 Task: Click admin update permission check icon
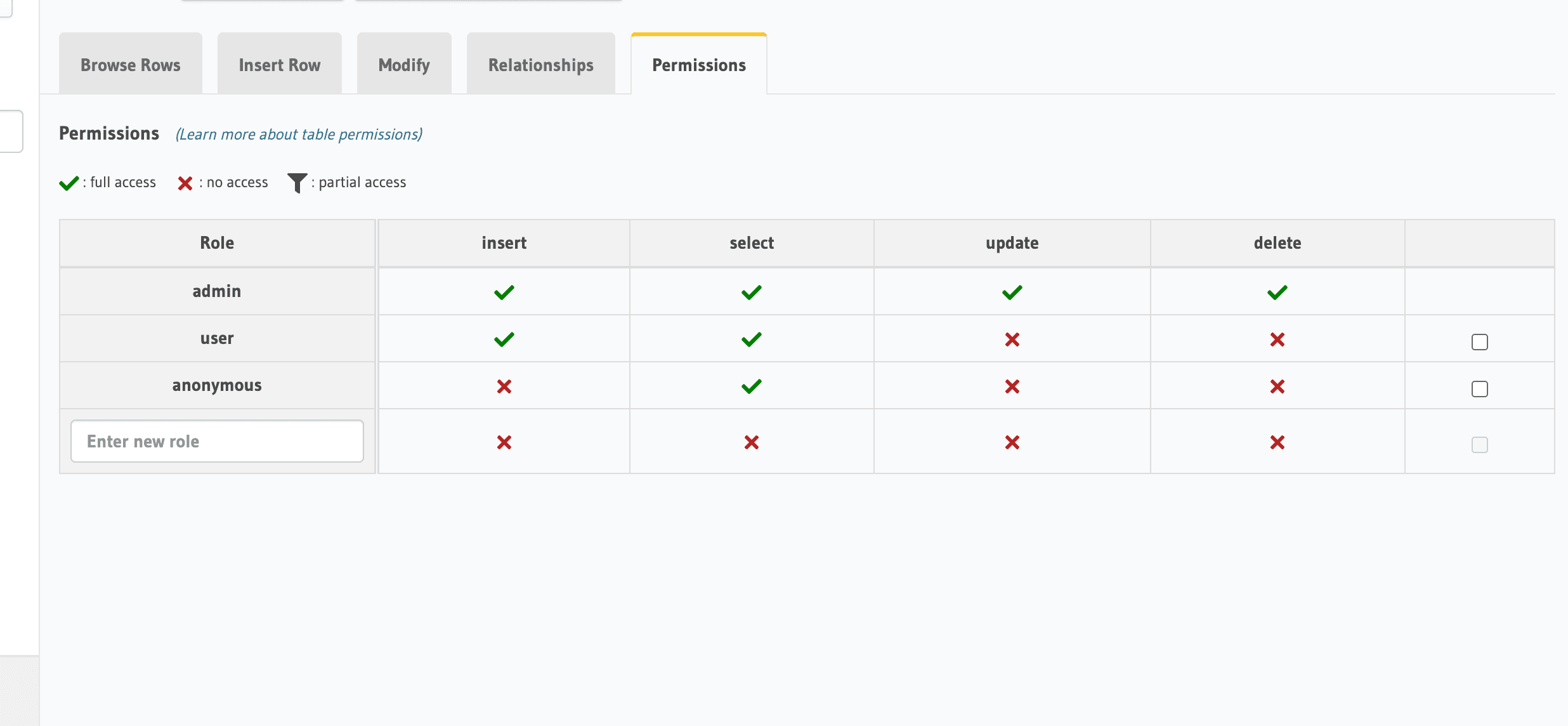(1012, 291)
